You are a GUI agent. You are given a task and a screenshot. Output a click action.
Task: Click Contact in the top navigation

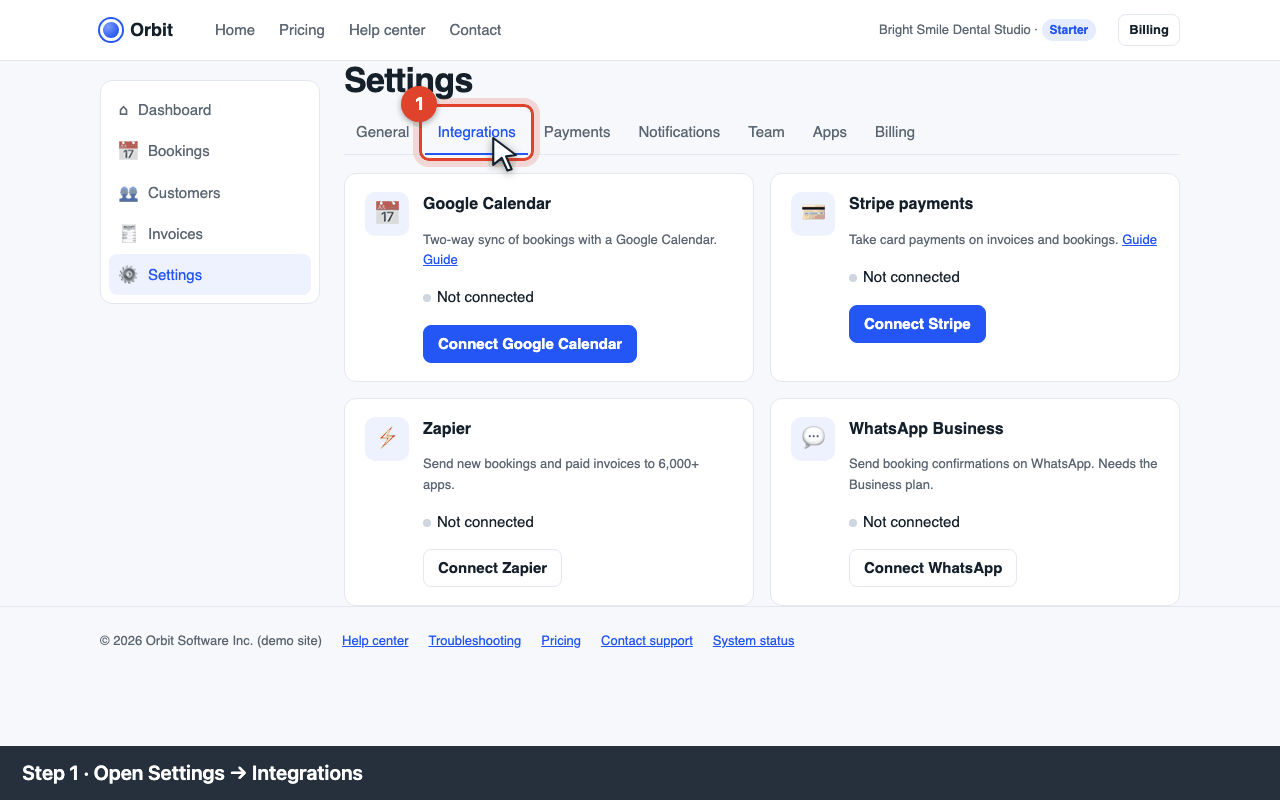(475, 30)
